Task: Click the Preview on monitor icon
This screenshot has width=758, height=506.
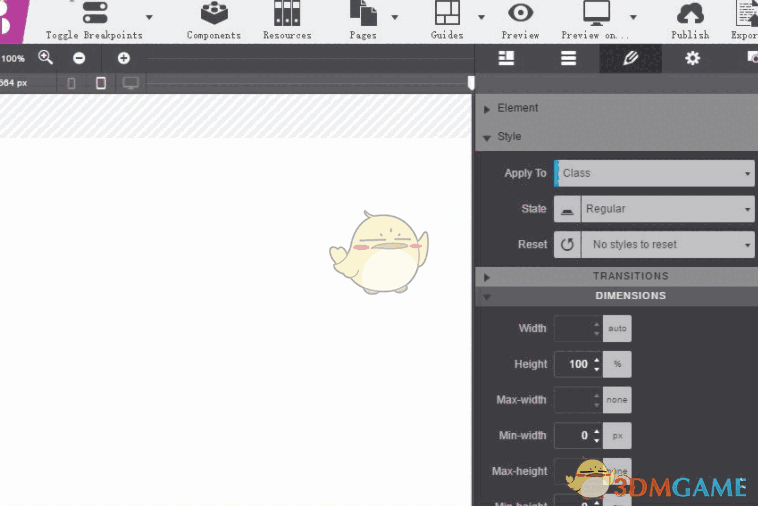Action: (597, 14)
